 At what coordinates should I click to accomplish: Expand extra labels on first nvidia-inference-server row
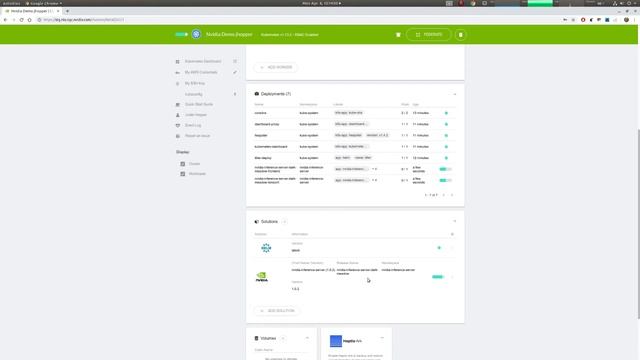[x=374, y=169]
